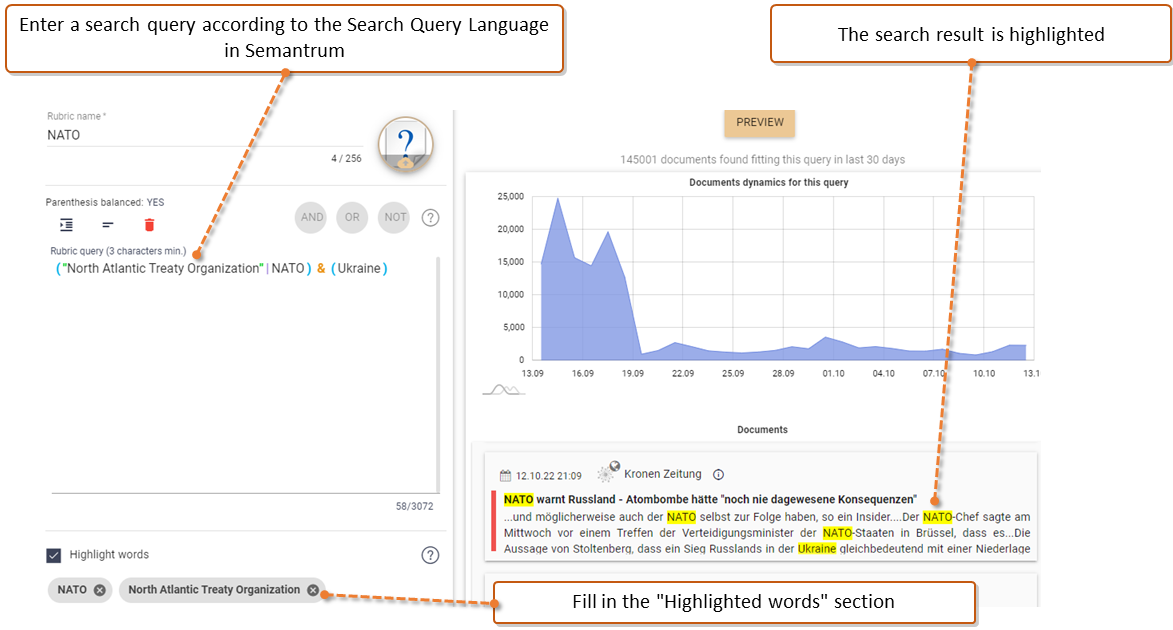Click the highlighted word "Ukraine" in the article snippet

[x=817, y=548]
